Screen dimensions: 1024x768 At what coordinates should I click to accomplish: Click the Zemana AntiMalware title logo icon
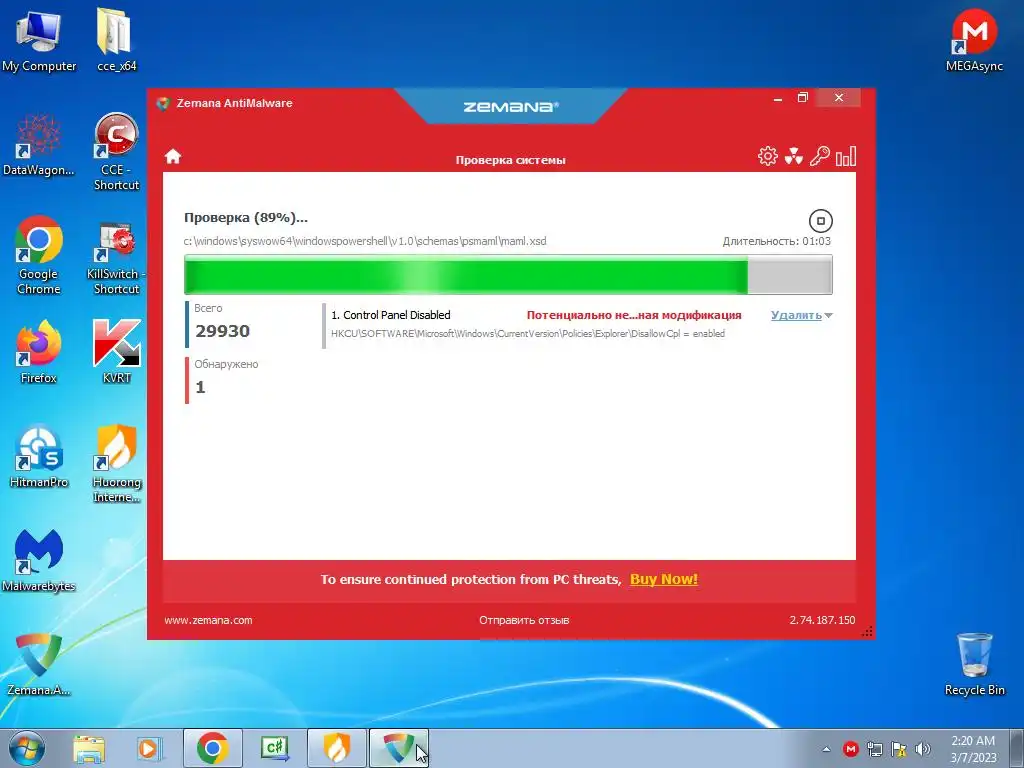click(x=163, y=103)
